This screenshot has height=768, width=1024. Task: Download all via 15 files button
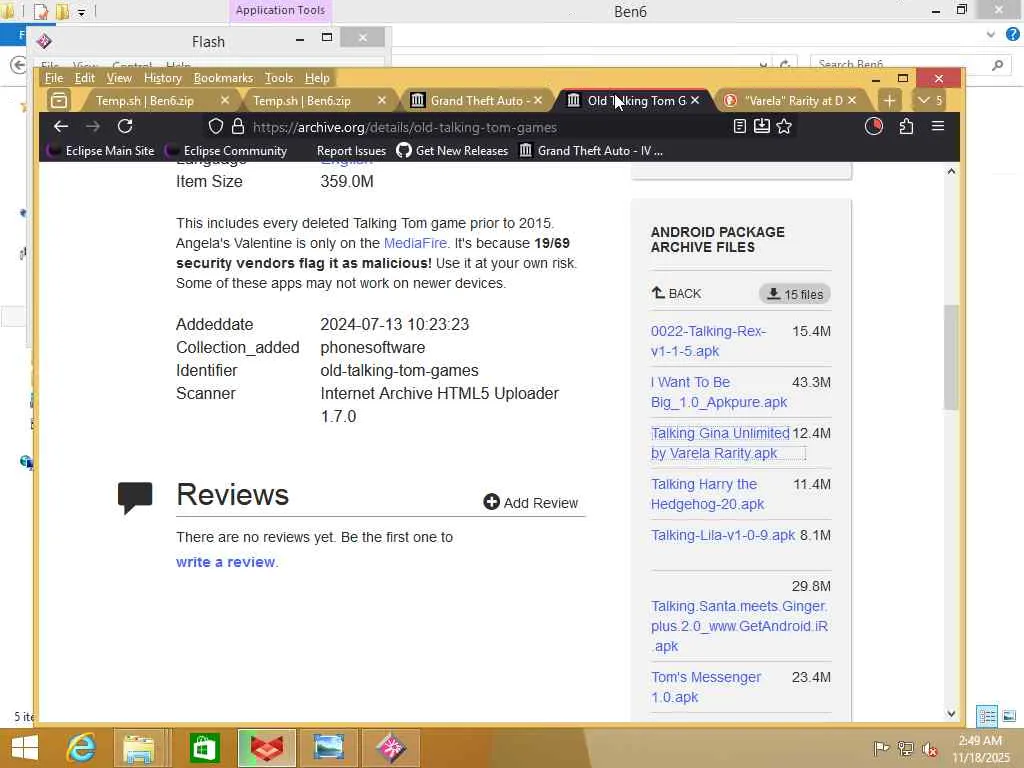click(x=794, y=294)
